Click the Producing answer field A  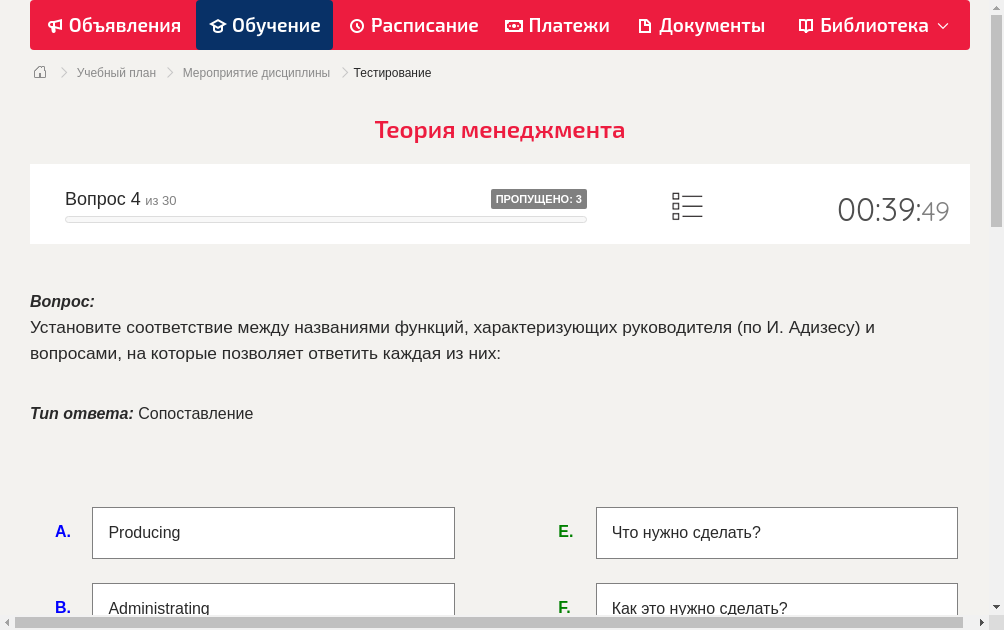point(273,532)
